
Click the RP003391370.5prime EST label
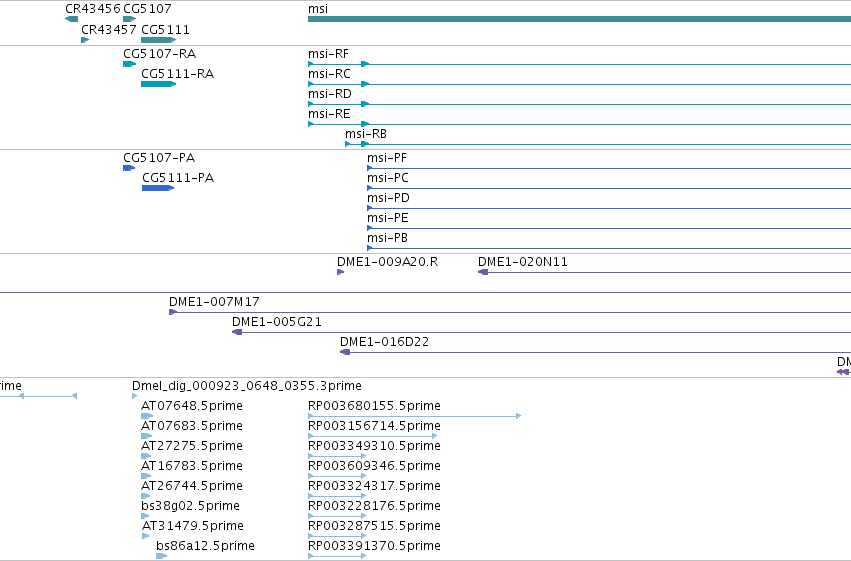tap(374, 546)
